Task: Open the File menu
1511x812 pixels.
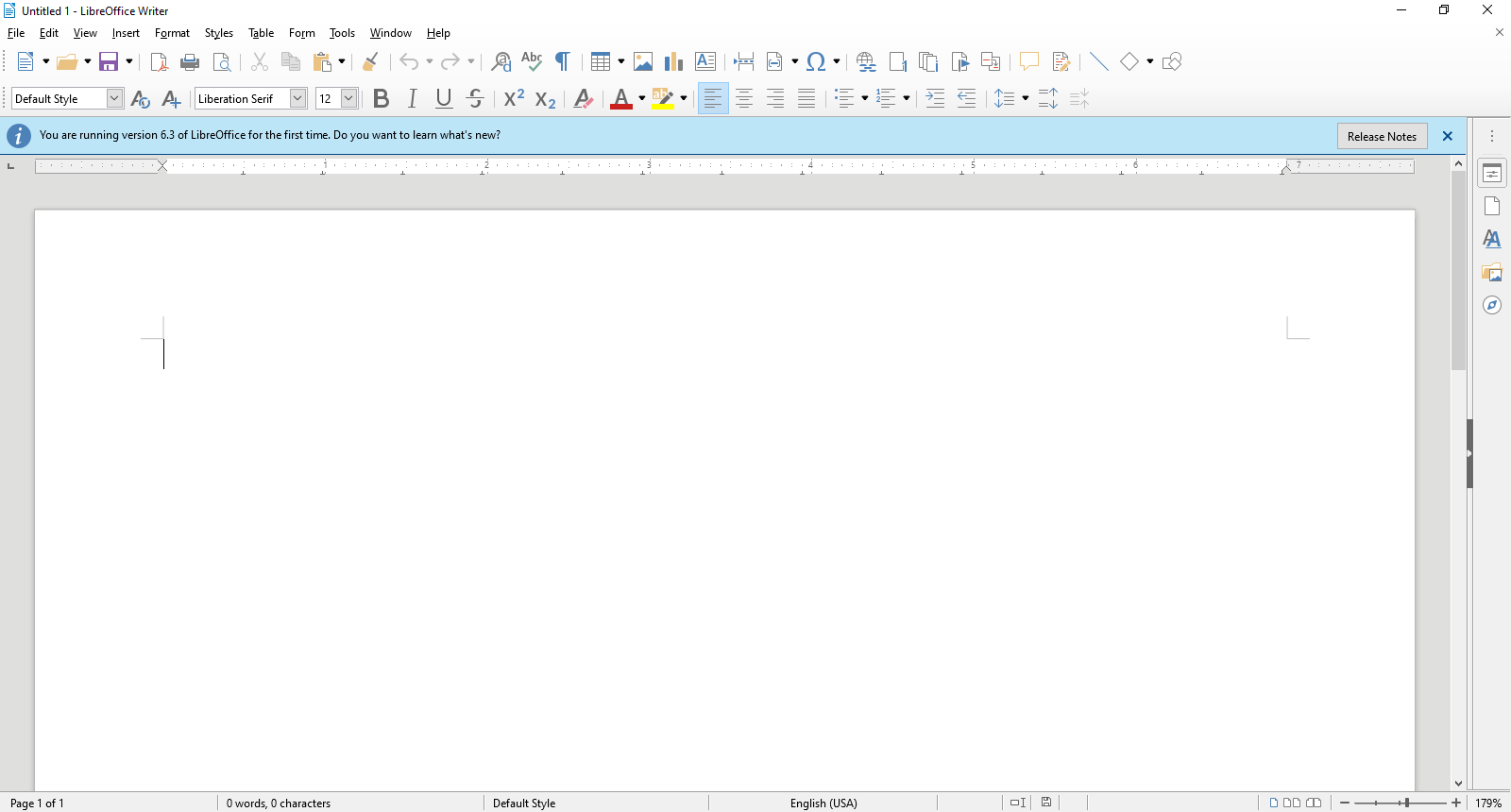Action: coord(16,33)
